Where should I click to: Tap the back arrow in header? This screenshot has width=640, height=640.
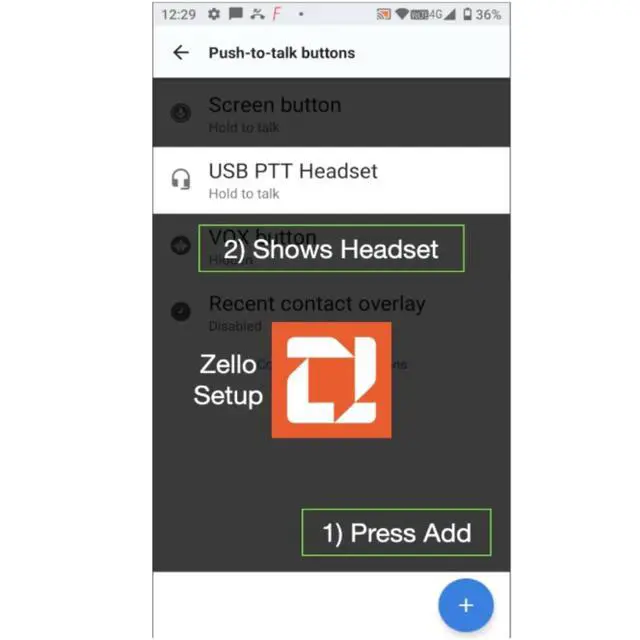point(180,53)
